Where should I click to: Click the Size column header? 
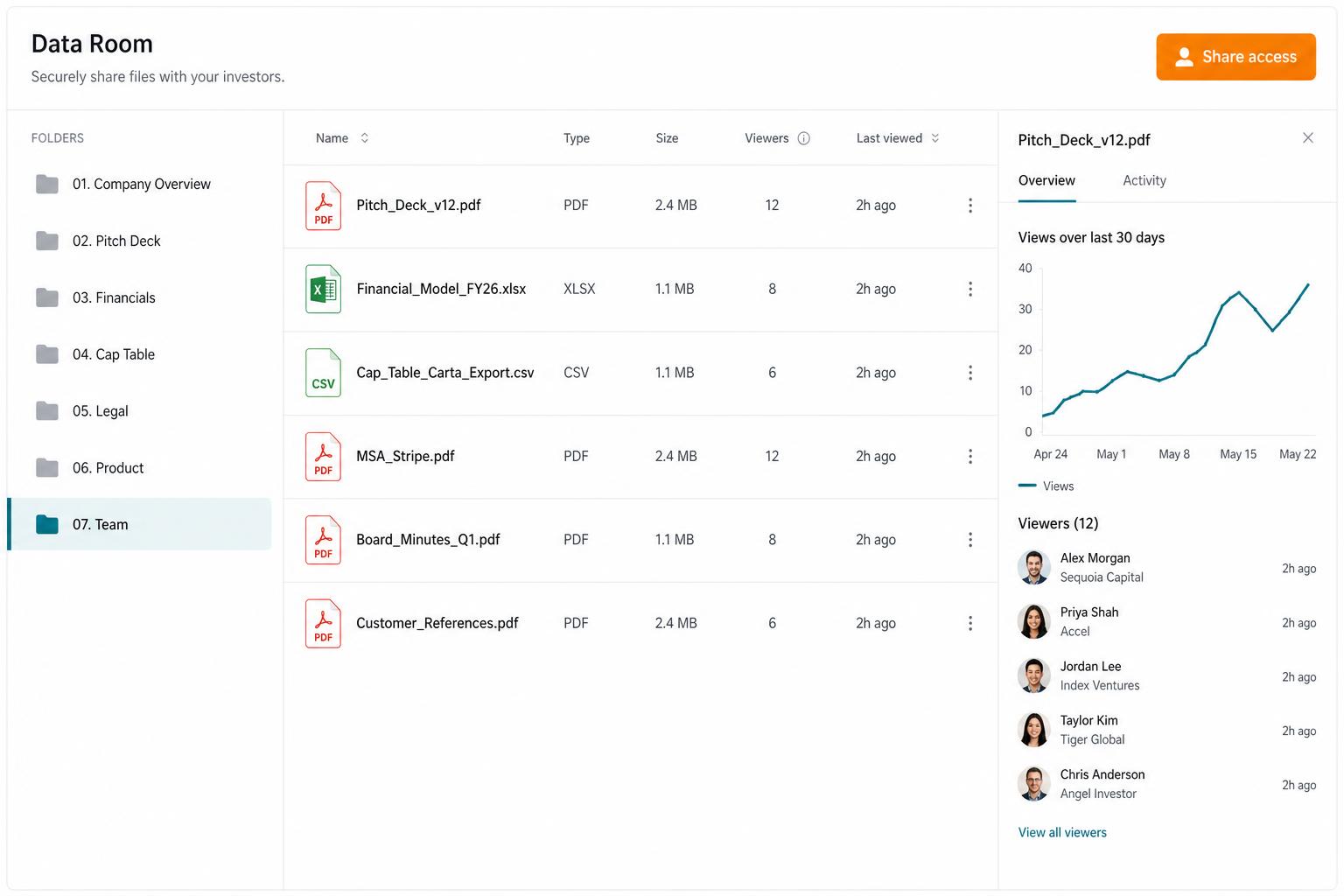point(667,138)
